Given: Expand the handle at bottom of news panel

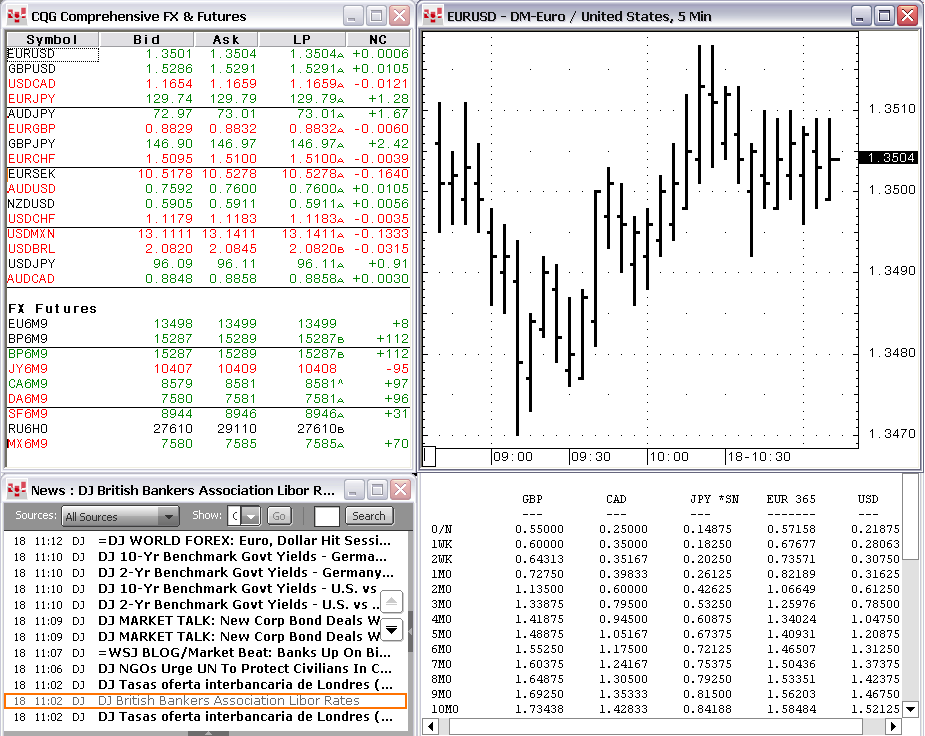Looking at the screenshot, I should [x=208, y=732].
